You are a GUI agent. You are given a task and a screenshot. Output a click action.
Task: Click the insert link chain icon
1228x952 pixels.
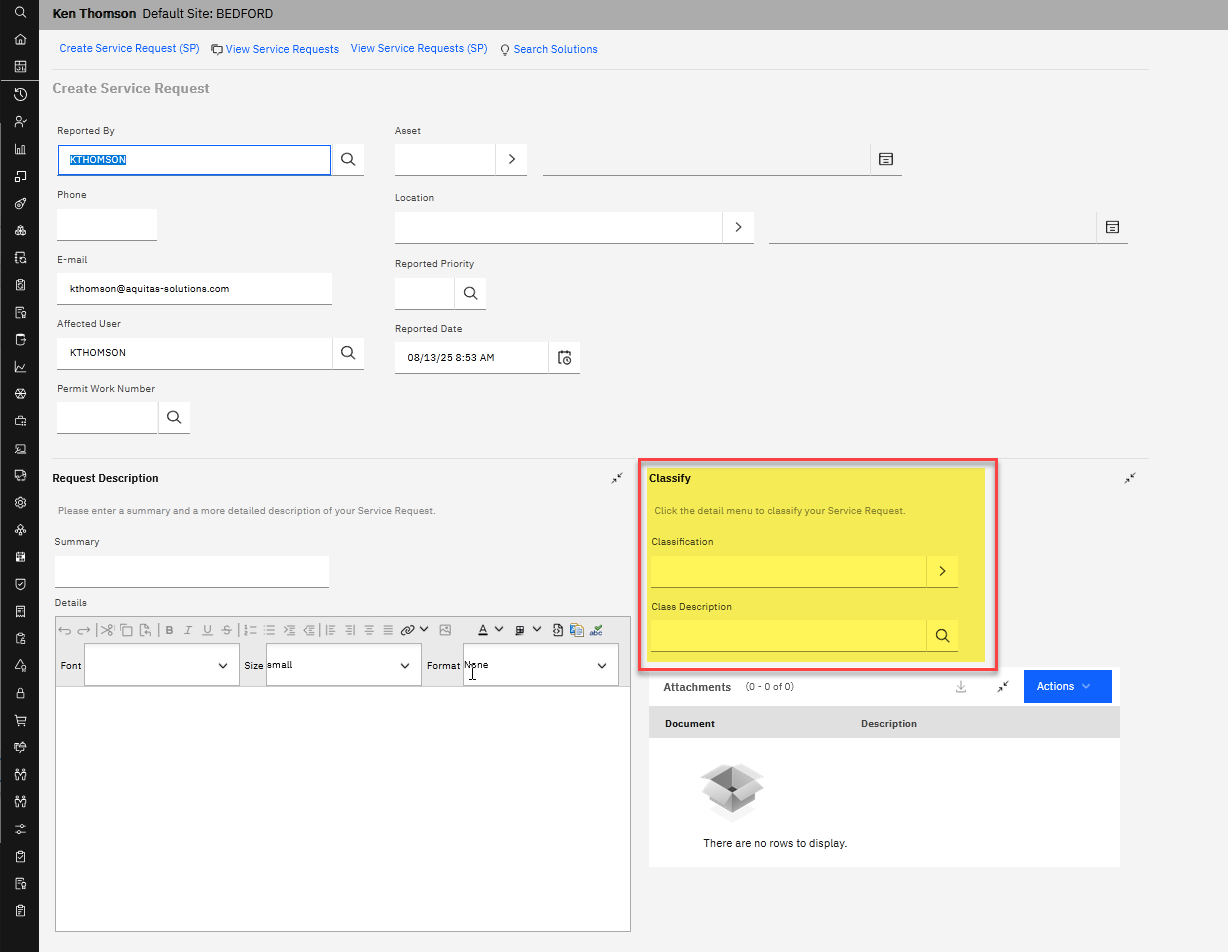point(408,630)
